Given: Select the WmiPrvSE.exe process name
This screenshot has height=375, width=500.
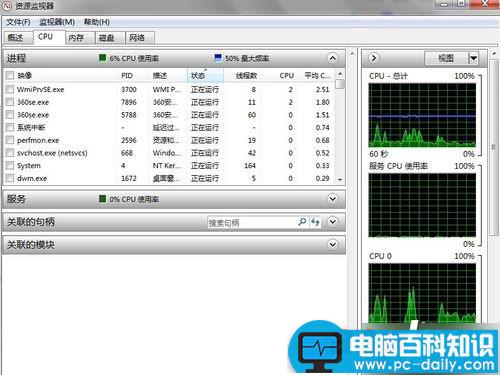Looking at the screenshot, I should tap(40, 89).
